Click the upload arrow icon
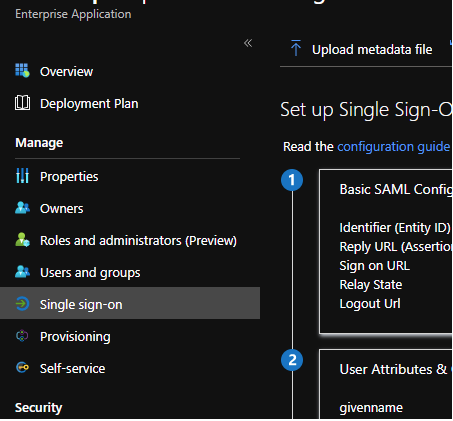This screenshot has height=421, width=453. 296,48
